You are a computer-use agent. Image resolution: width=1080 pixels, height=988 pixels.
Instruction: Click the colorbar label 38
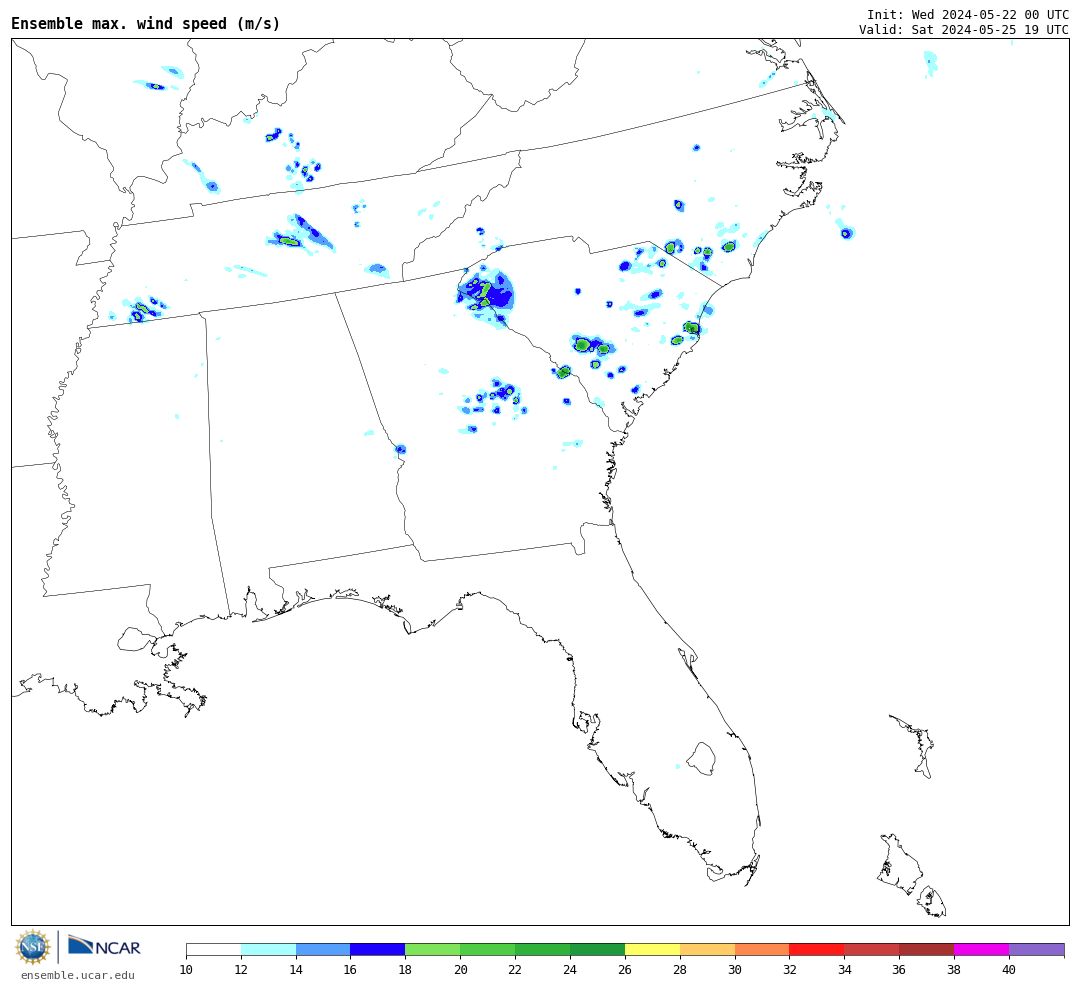click(954, 969)
